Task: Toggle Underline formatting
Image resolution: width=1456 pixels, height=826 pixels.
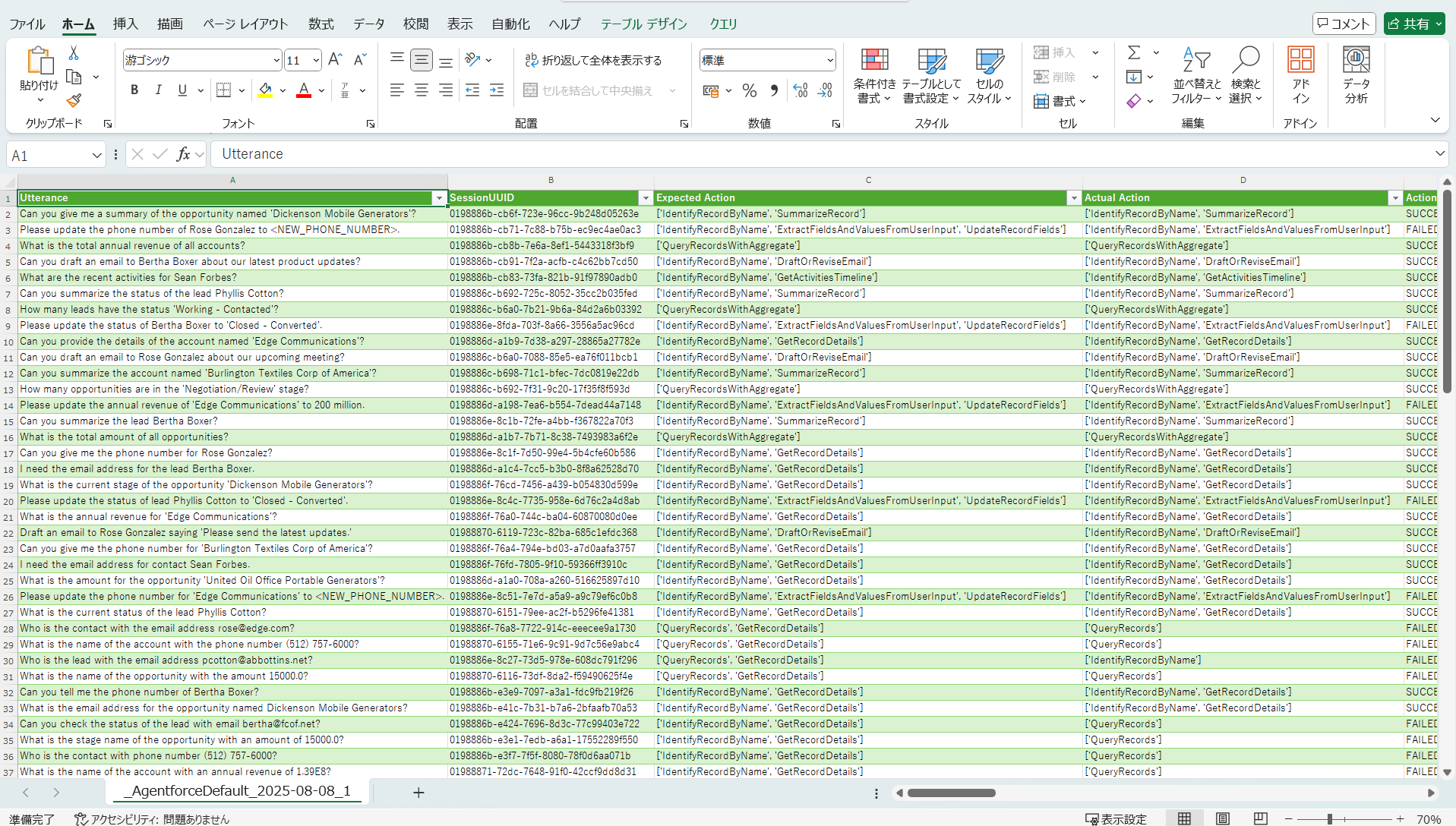Action: [182, 90]
